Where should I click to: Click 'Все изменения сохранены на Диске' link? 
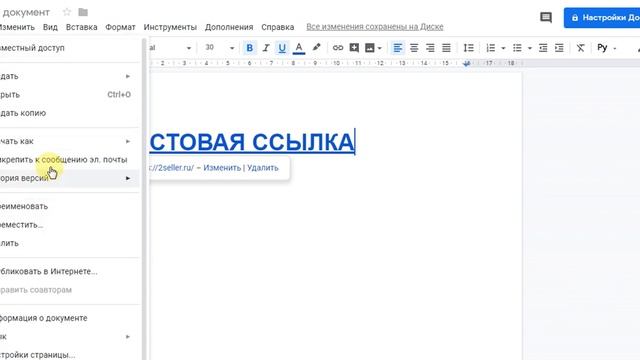coord(375,27)
